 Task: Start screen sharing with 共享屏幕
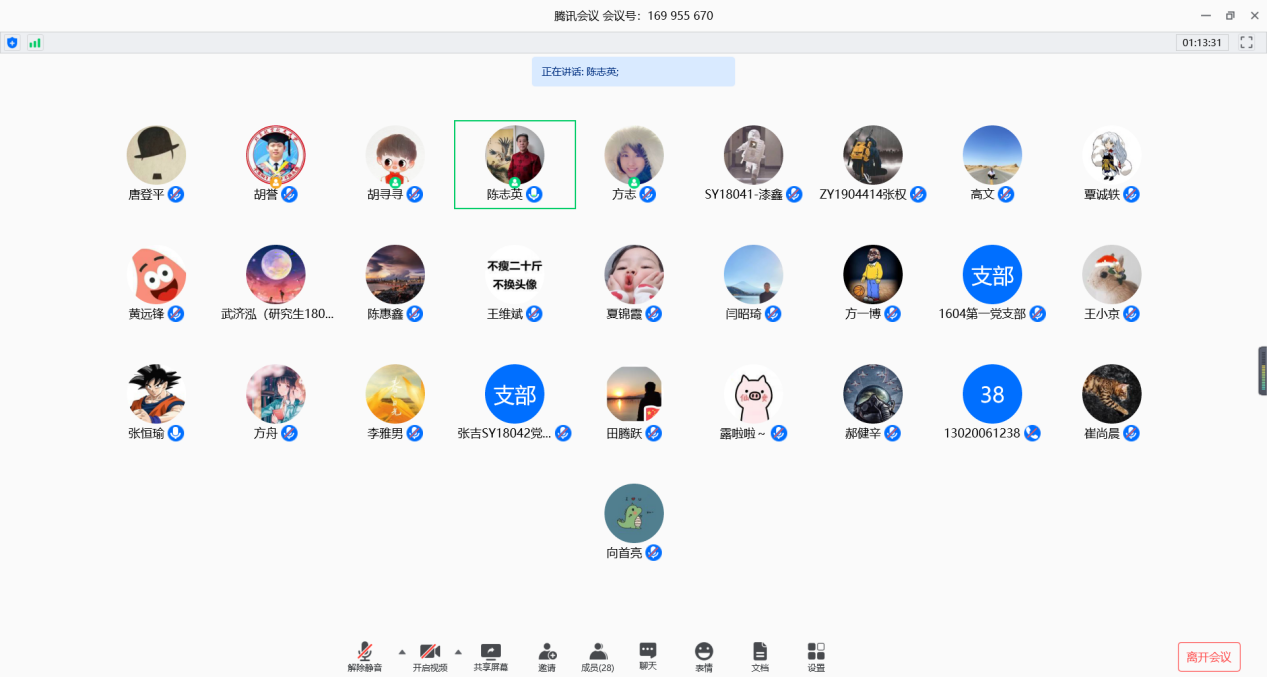490,651
